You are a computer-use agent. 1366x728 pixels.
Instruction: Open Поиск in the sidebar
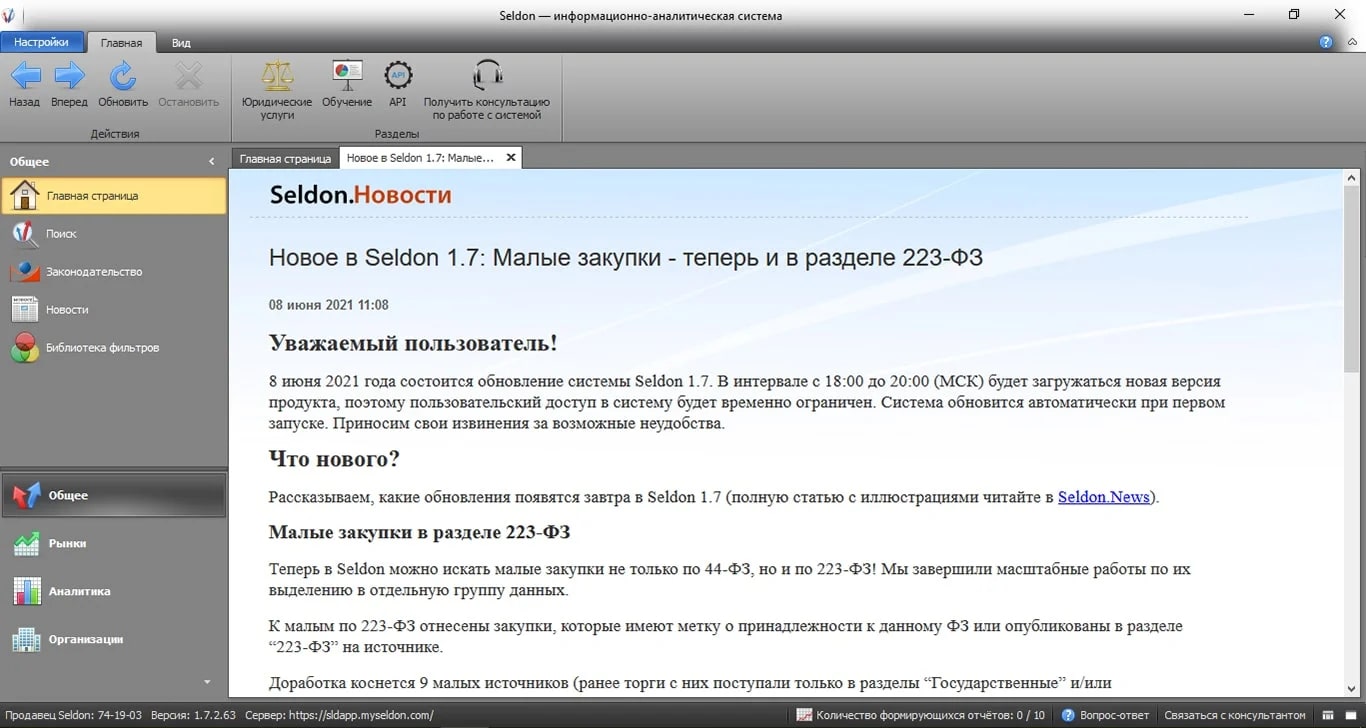[x=114, y=234]
